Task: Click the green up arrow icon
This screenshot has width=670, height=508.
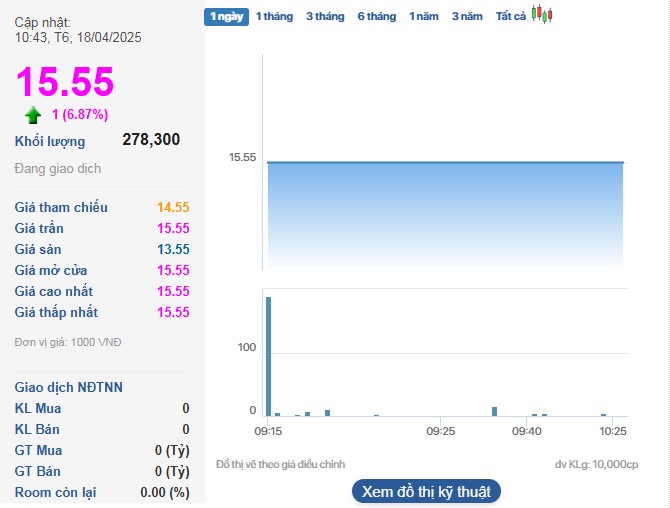Action: pos(33,114)
